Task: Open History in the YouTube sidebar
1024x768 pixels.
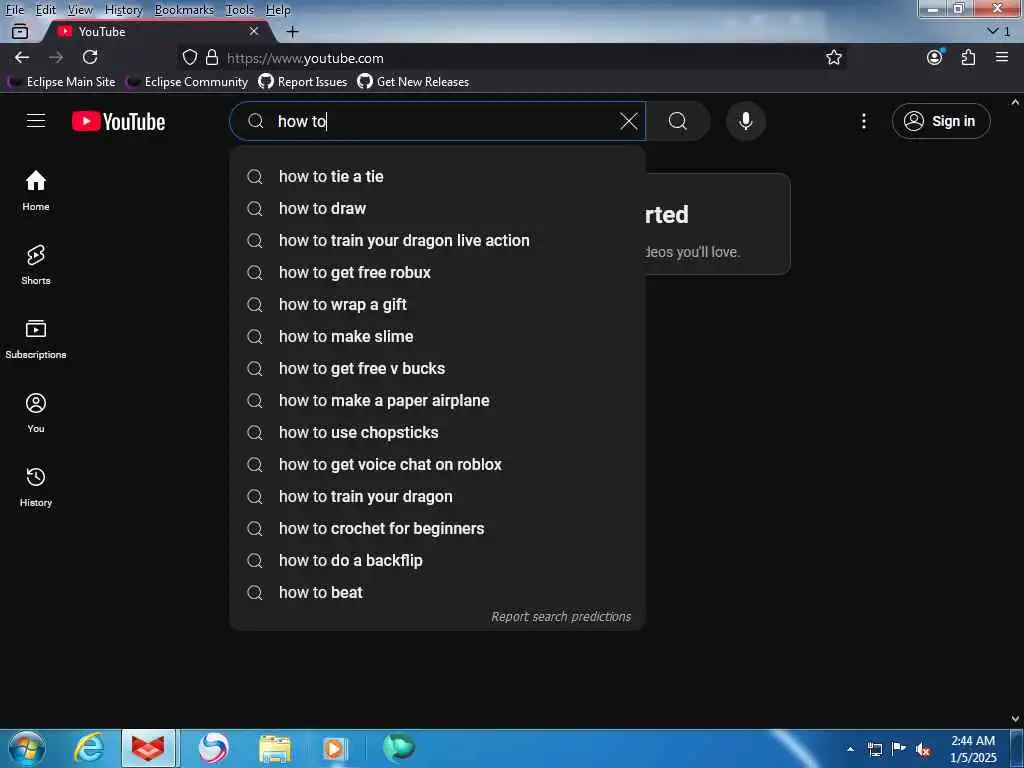Action: 36,487
